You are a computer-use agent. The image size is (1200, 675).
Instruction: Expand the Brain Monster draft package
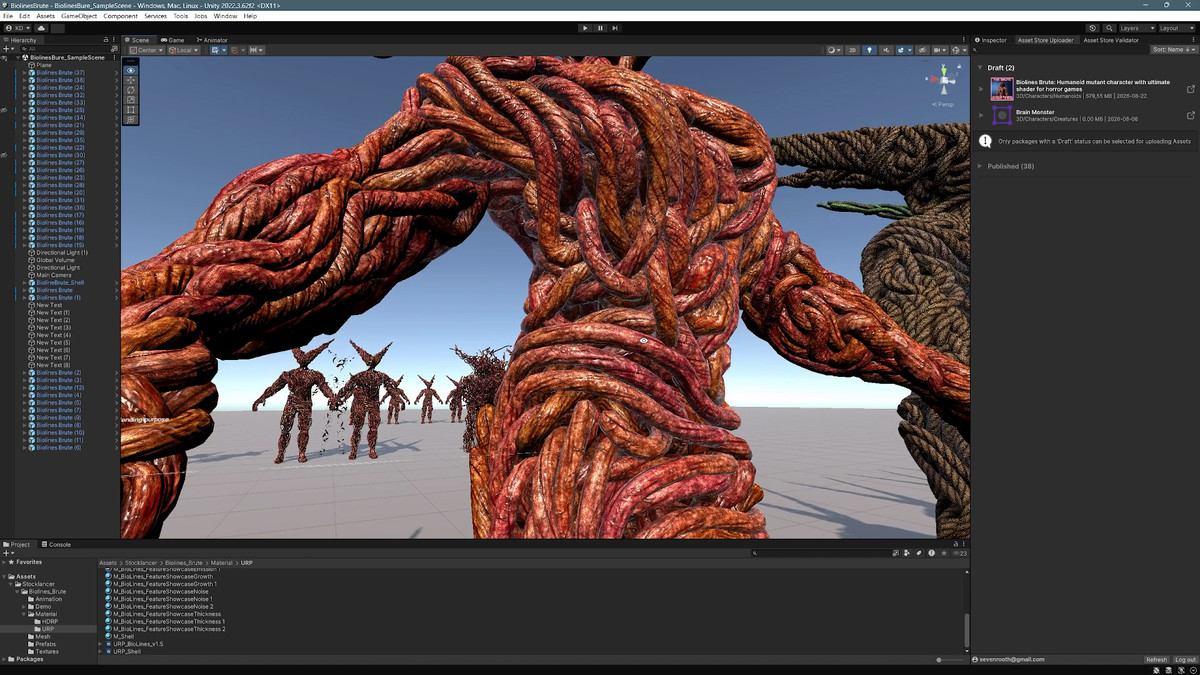pyautogui.click(x=982, y=116)
